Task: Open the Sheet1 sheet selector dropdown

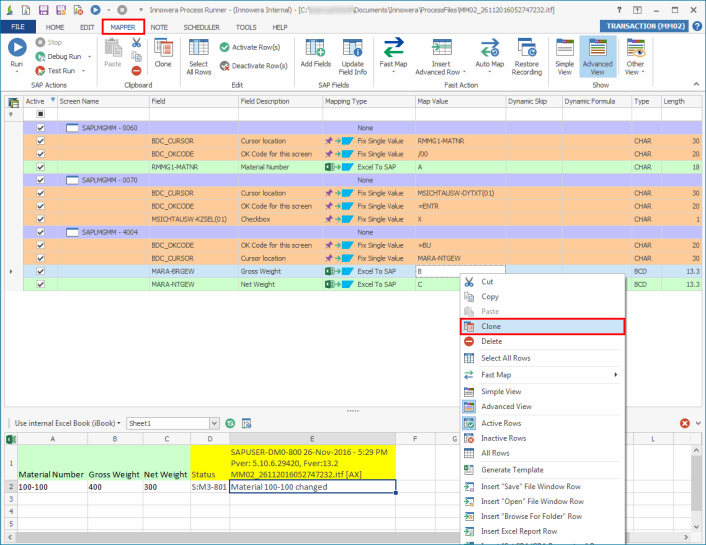Action: (x=214, y=423)
